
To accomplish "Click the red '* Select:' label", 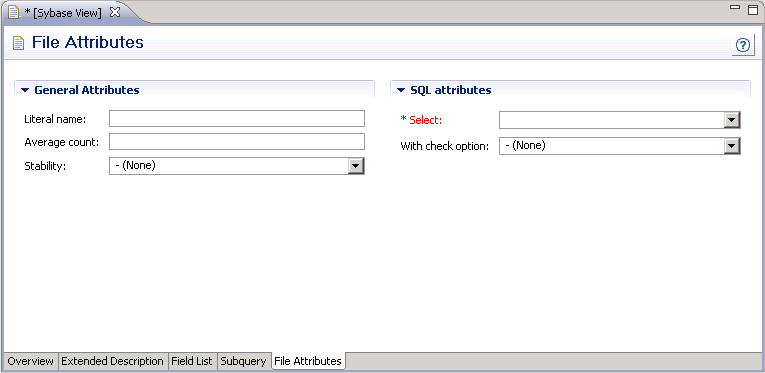I will coord(421,120).
